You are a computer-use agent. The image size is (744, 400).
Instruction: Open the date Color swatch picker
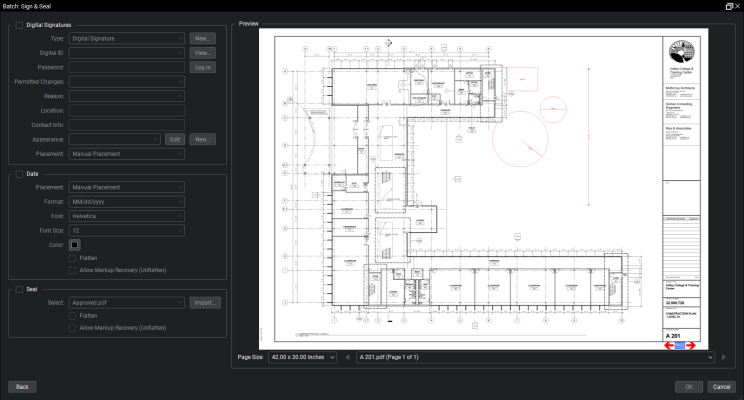74,245
